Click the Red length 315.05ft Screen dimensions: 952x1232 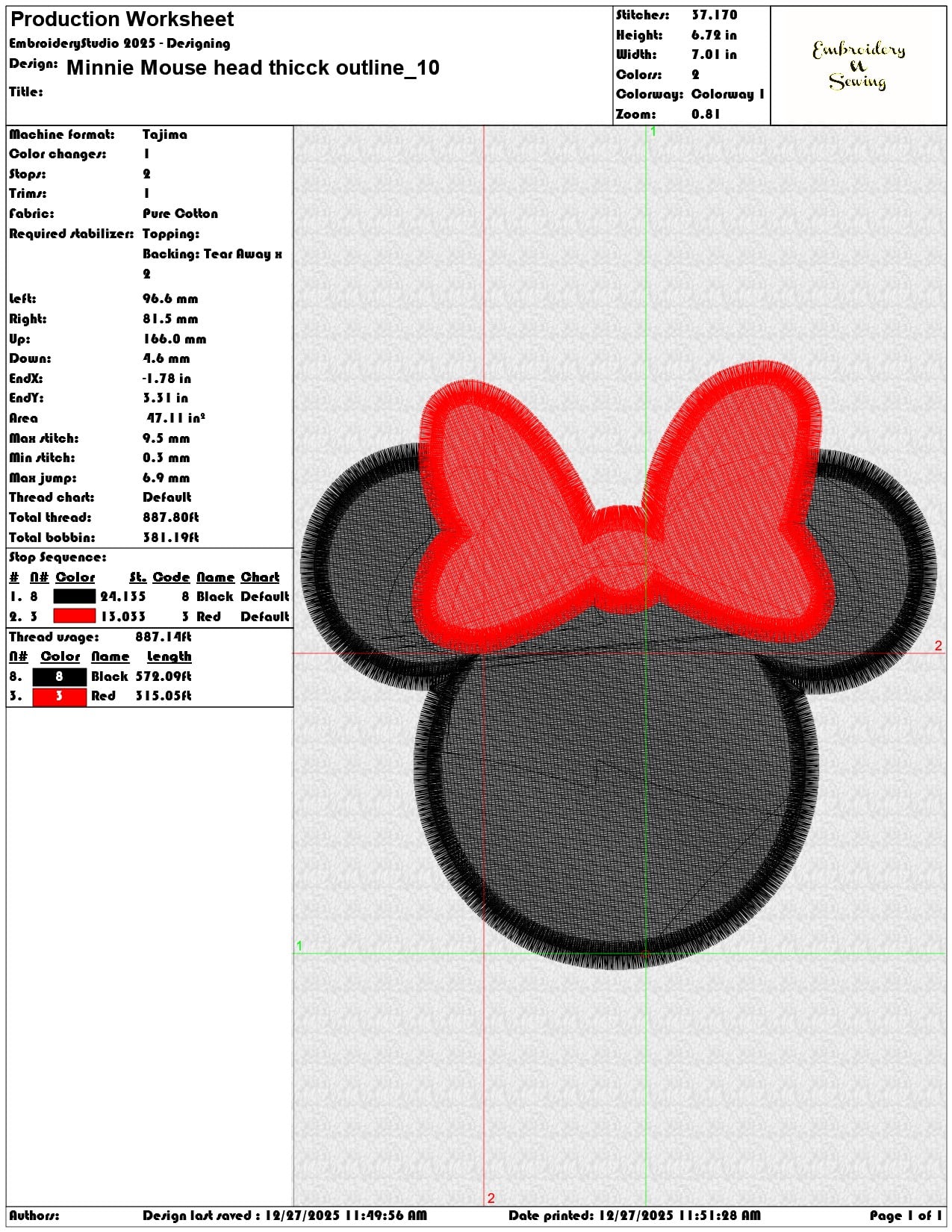164,696
